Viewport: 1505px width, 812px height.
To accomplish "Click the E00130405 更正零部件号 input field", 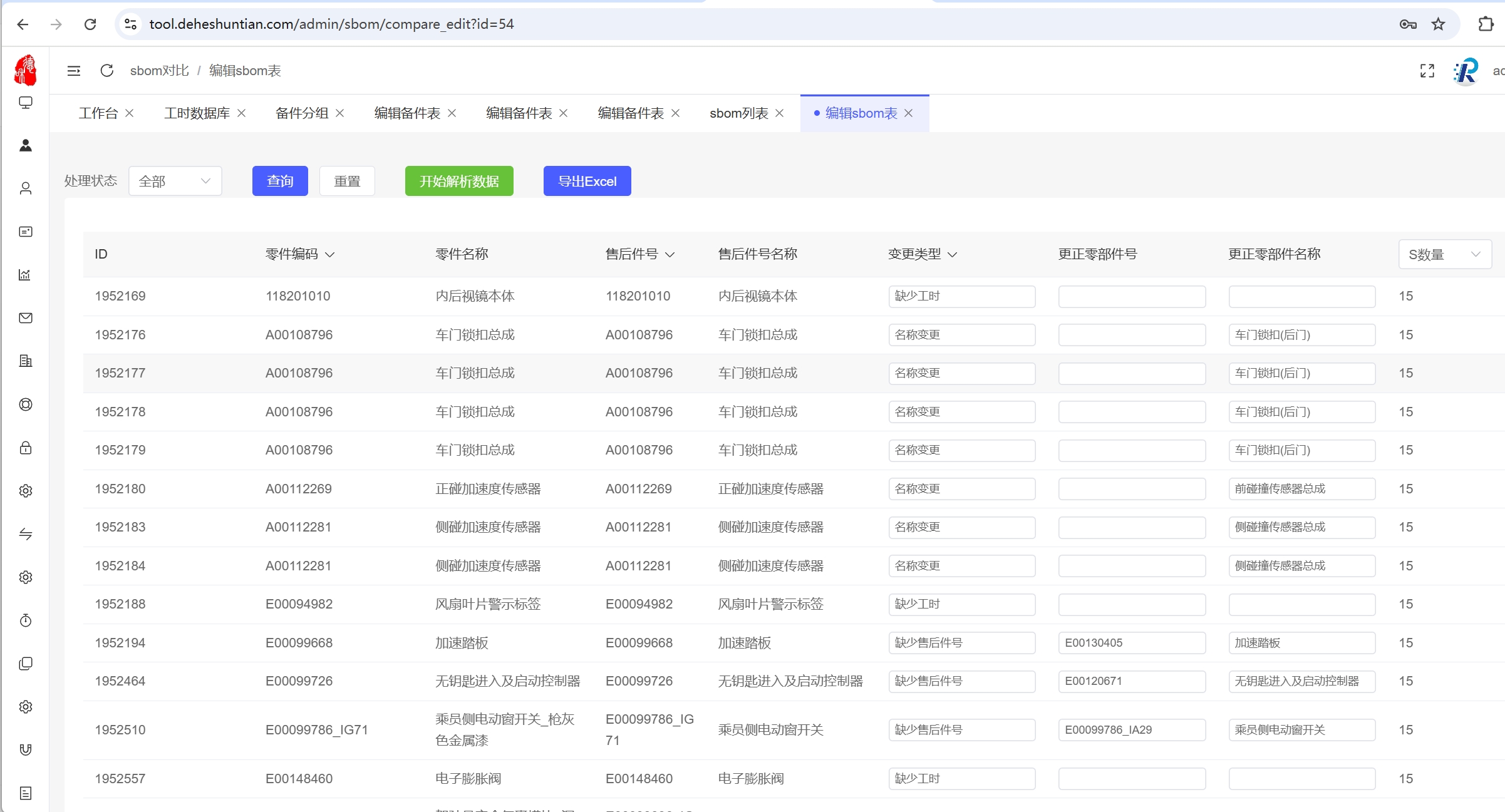I will click(x=1131, y=643).
